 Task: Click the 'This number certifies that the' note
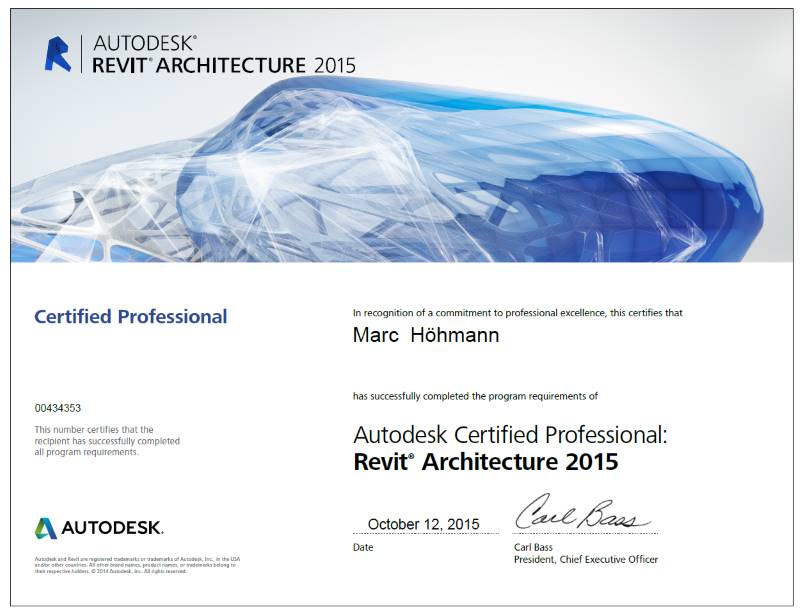(107, 441)
